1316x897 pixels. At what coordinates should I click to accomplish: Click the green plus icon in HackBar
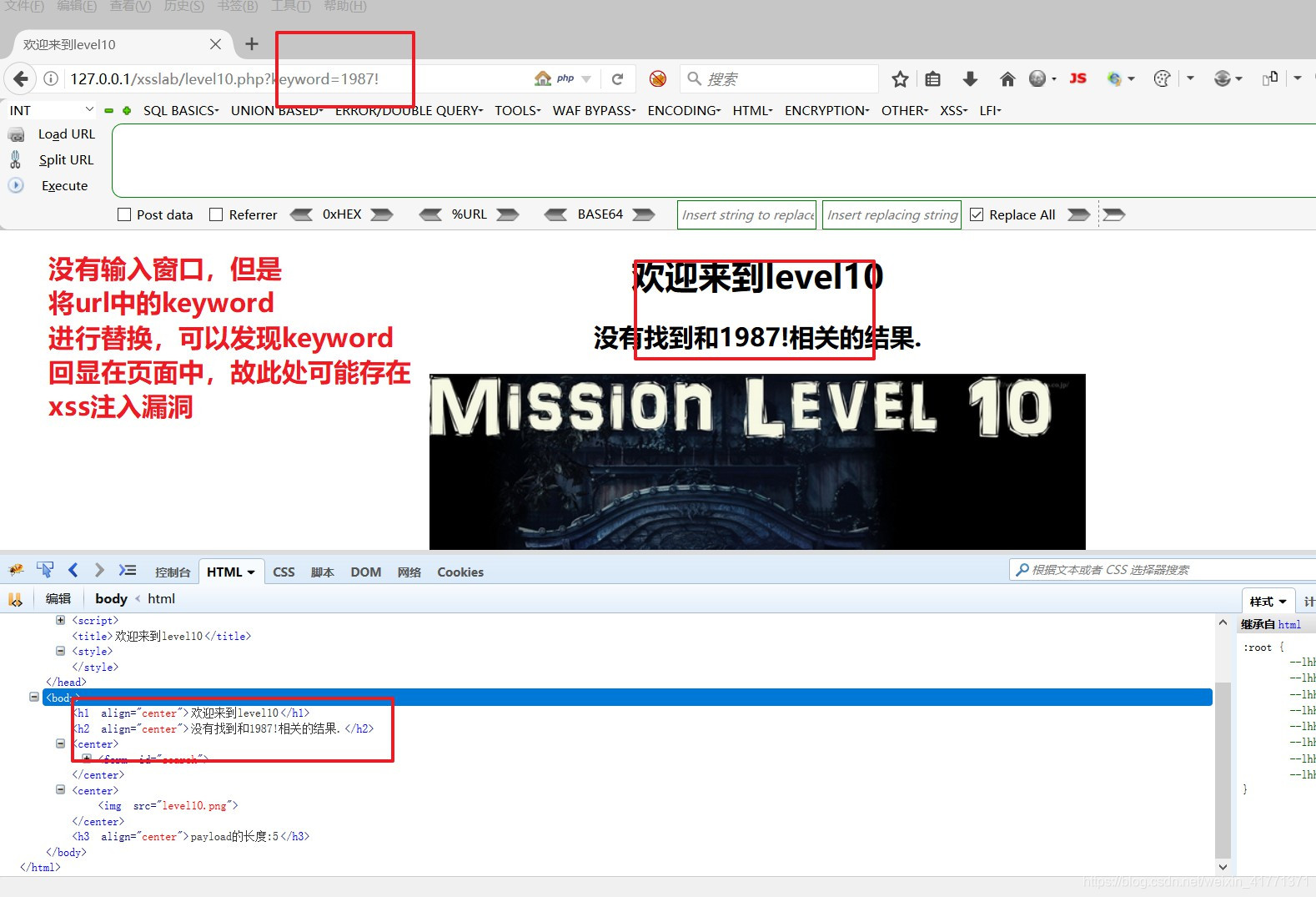[x=127, y=110]
